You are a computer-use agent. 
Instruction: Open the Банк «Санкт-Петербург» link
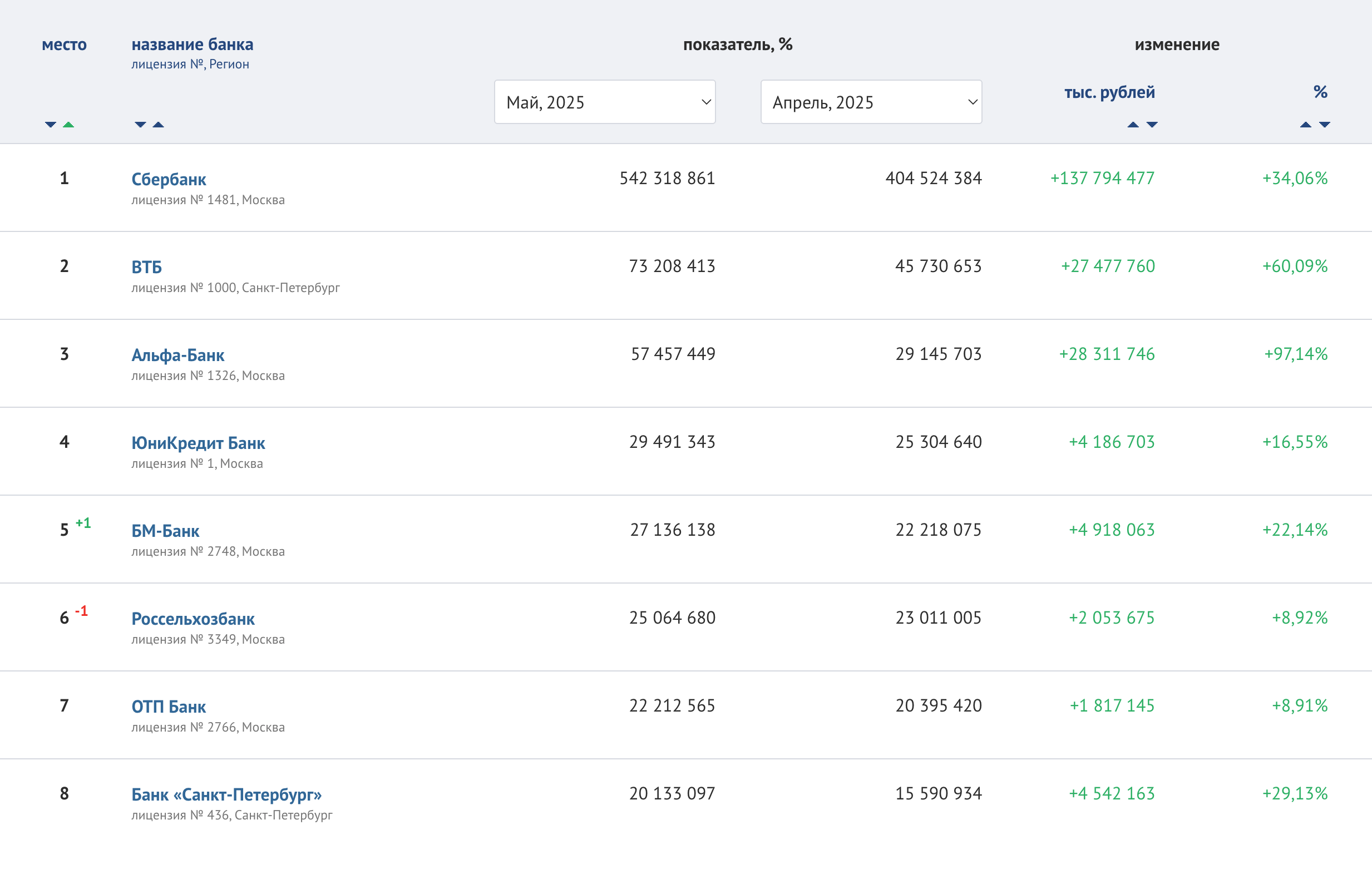[x=226, y=794]
